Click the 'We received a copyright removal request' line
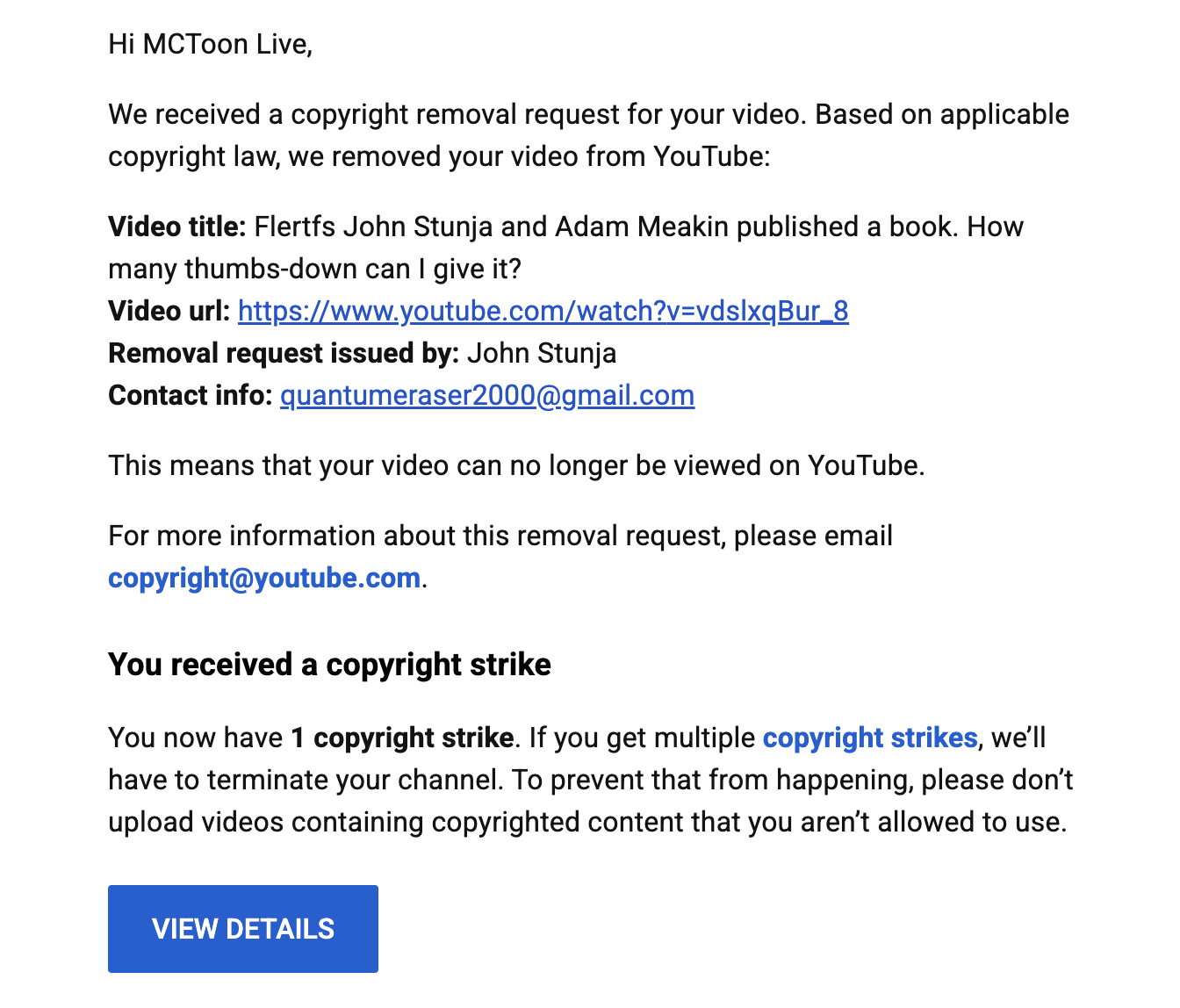The image size is (1180, 1008). click(588, 114)
